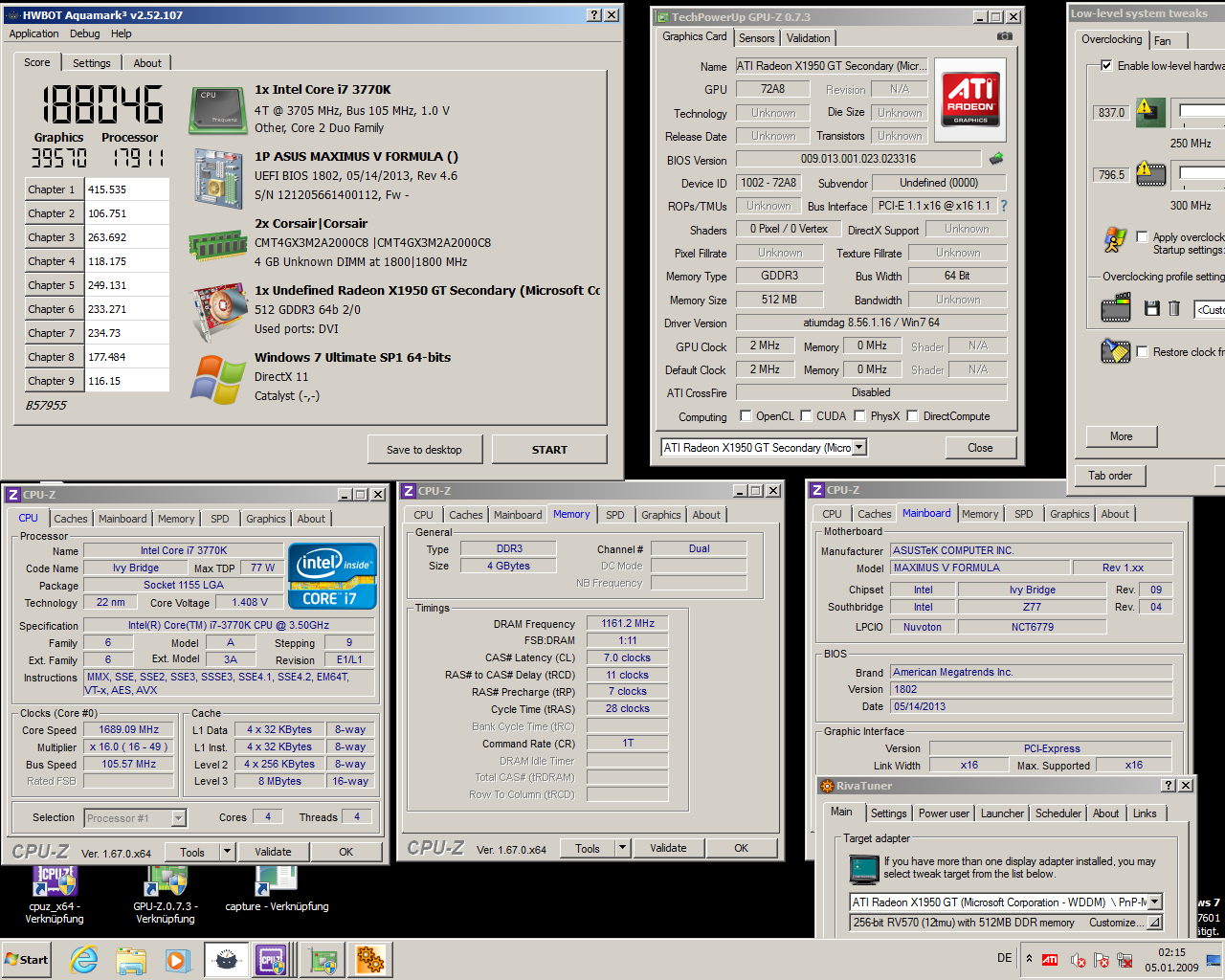The width and height of the screenshot is (1225, 980).
Task: Open Application menu in HWBOT Aquamark
Action: click(x=33, y=33)
